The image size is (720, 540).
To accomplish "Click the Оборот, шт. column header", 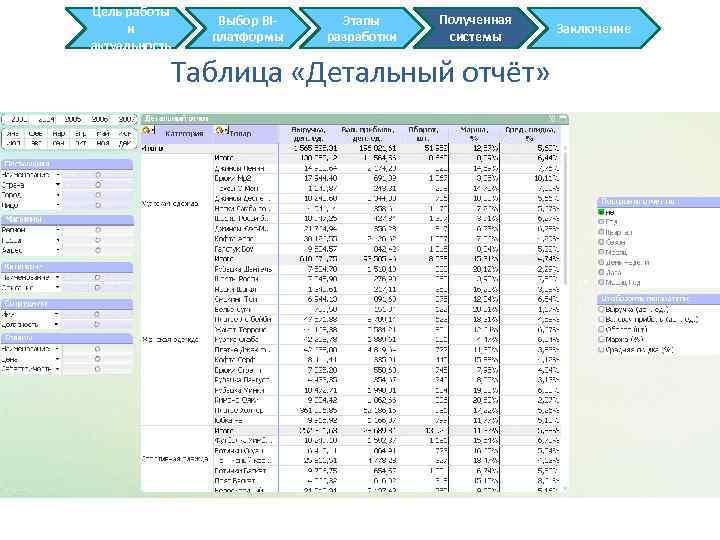I will coord(423,134).
